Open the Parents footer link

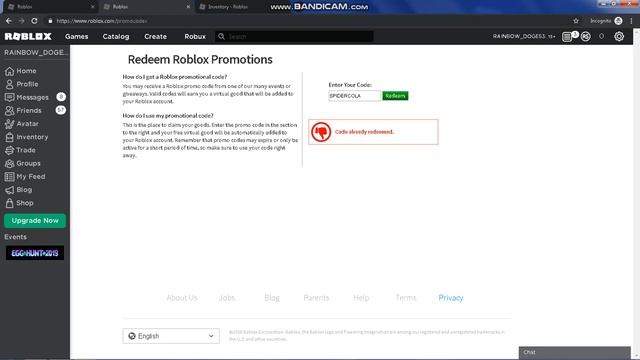316,298
